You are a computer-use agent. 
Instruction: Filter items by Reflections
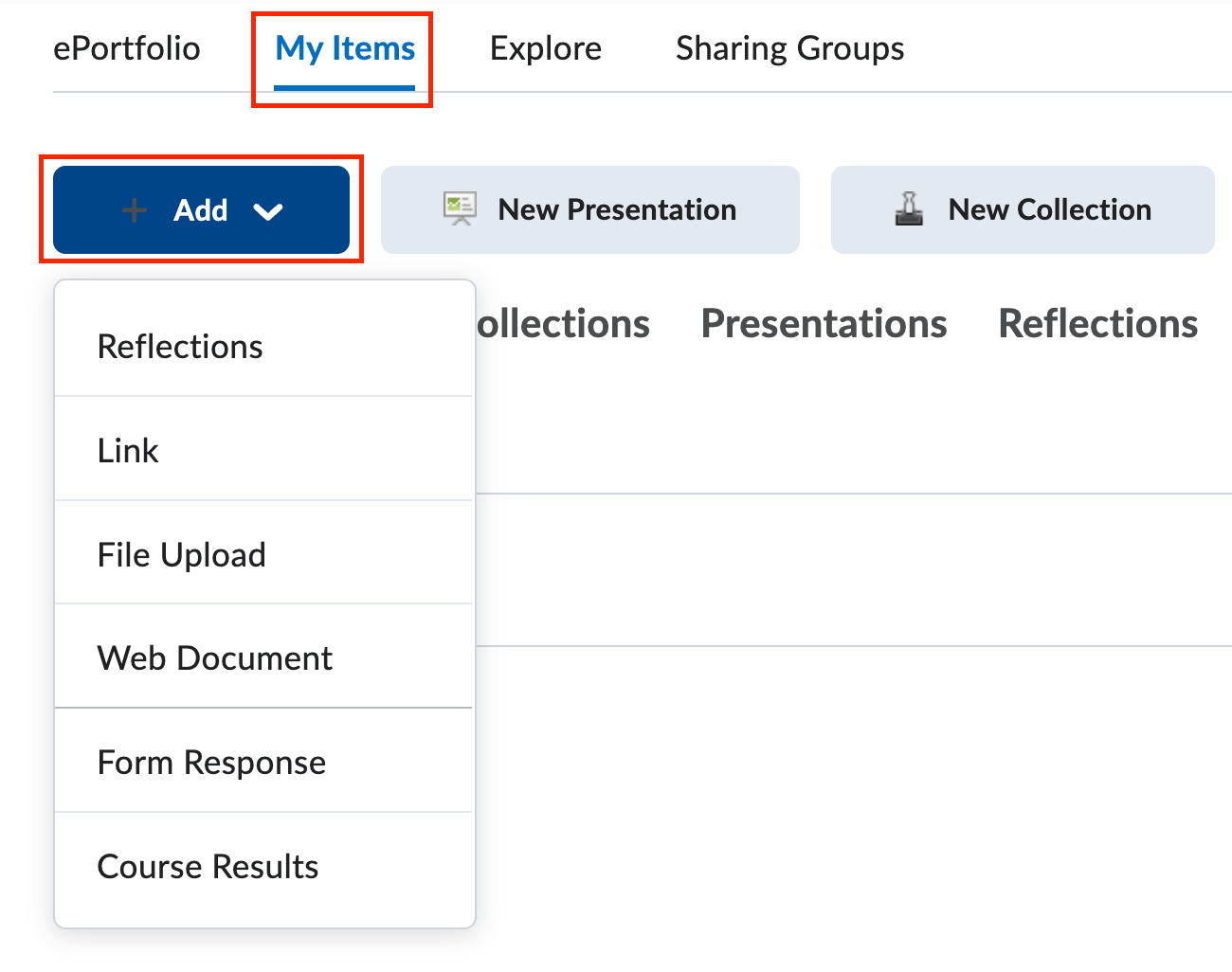[1096, 323]
